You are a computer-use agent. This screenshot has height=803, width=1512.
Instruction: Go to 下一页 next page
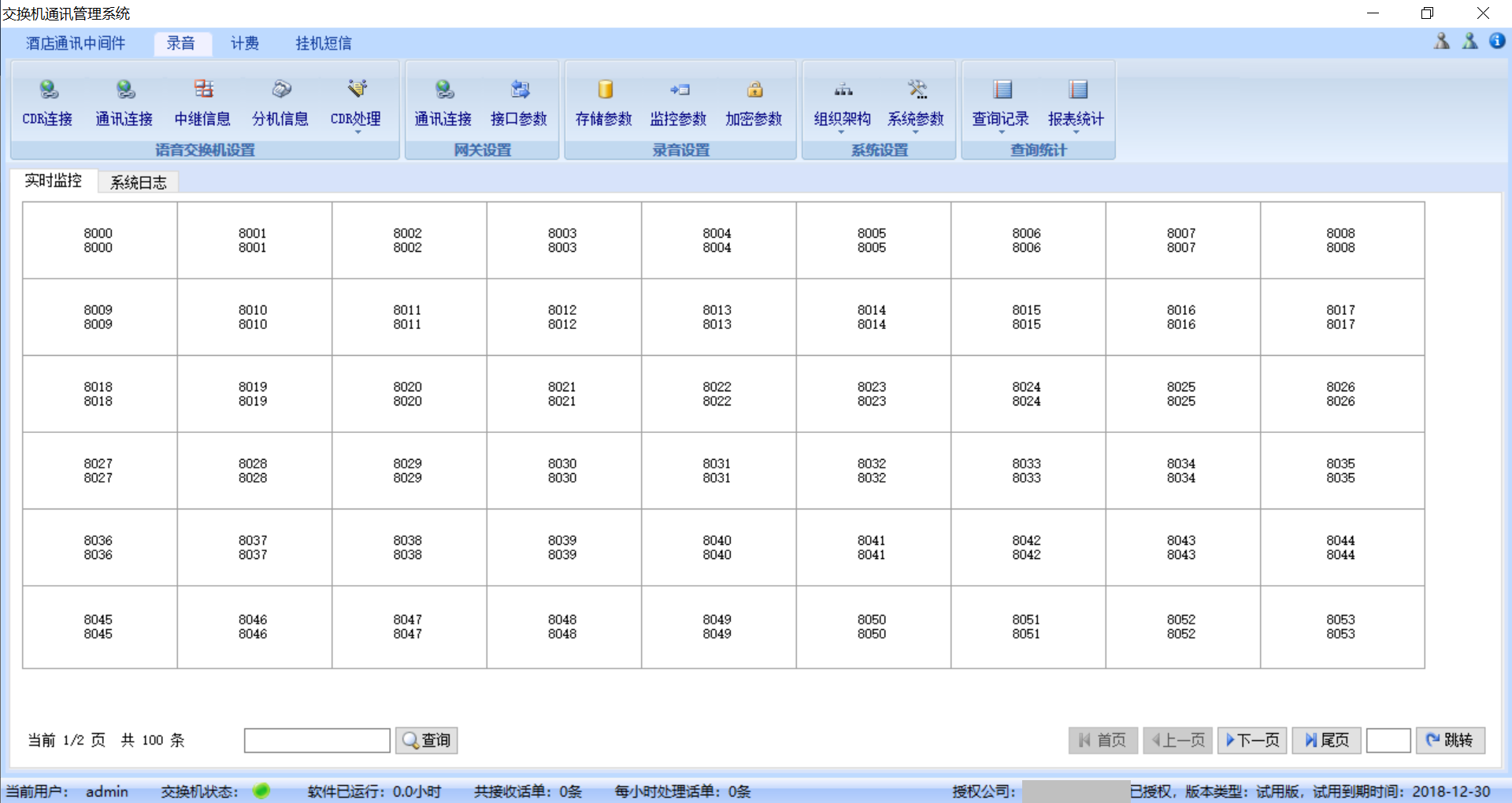coord(1252,740)
